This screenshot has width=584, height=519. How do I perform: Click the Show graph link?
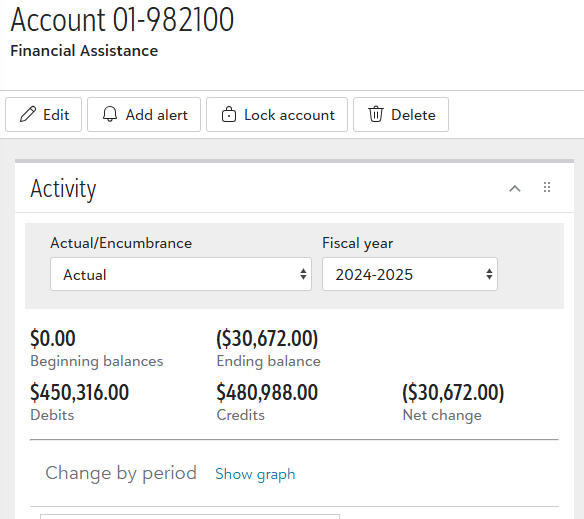tap(255, 474)
